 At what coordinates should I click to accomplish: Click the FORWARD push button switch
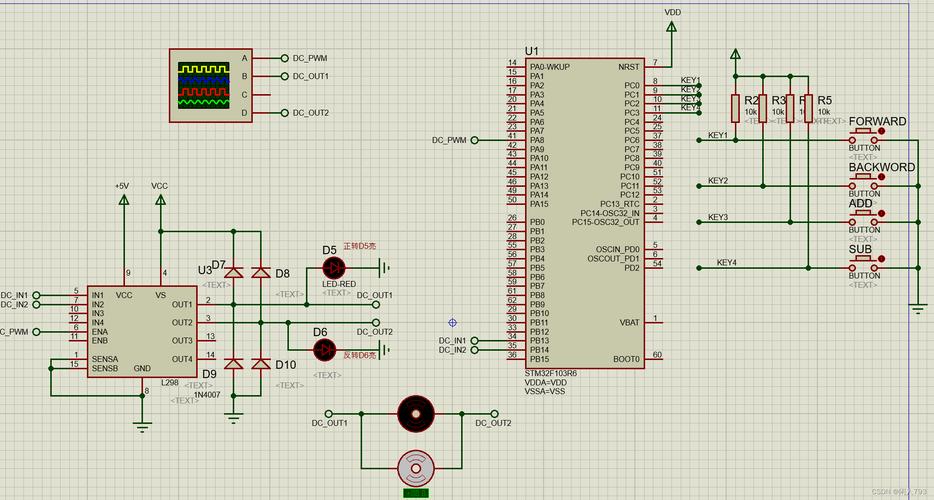pos(864,136)
